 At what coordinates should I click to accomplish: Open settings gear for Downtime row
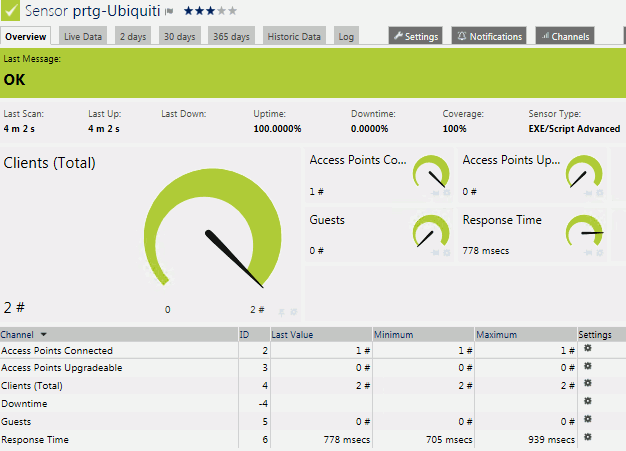[x=588, y=401]
